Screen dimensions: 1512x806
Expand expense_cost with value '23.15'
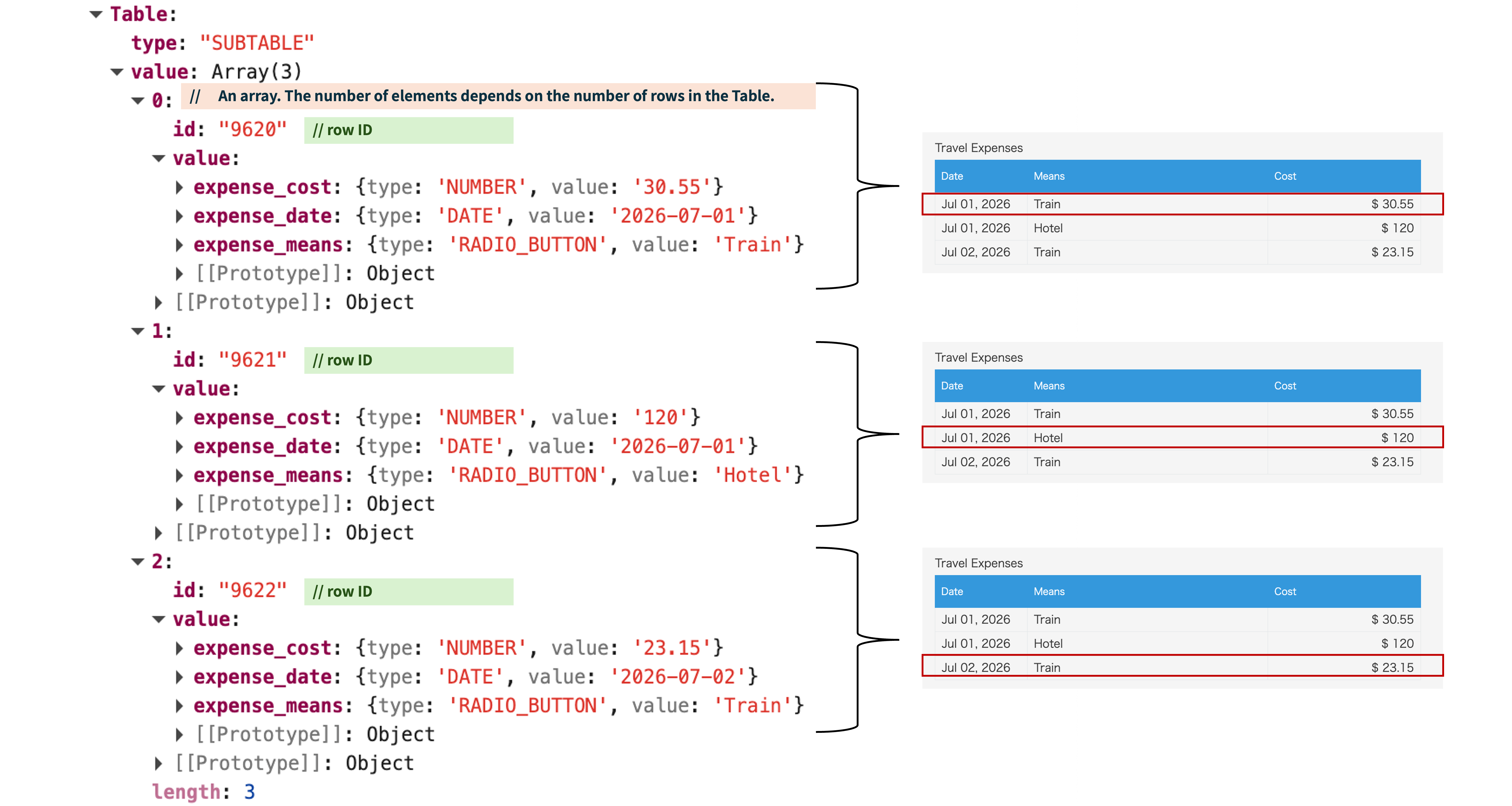tap(180, 649)
